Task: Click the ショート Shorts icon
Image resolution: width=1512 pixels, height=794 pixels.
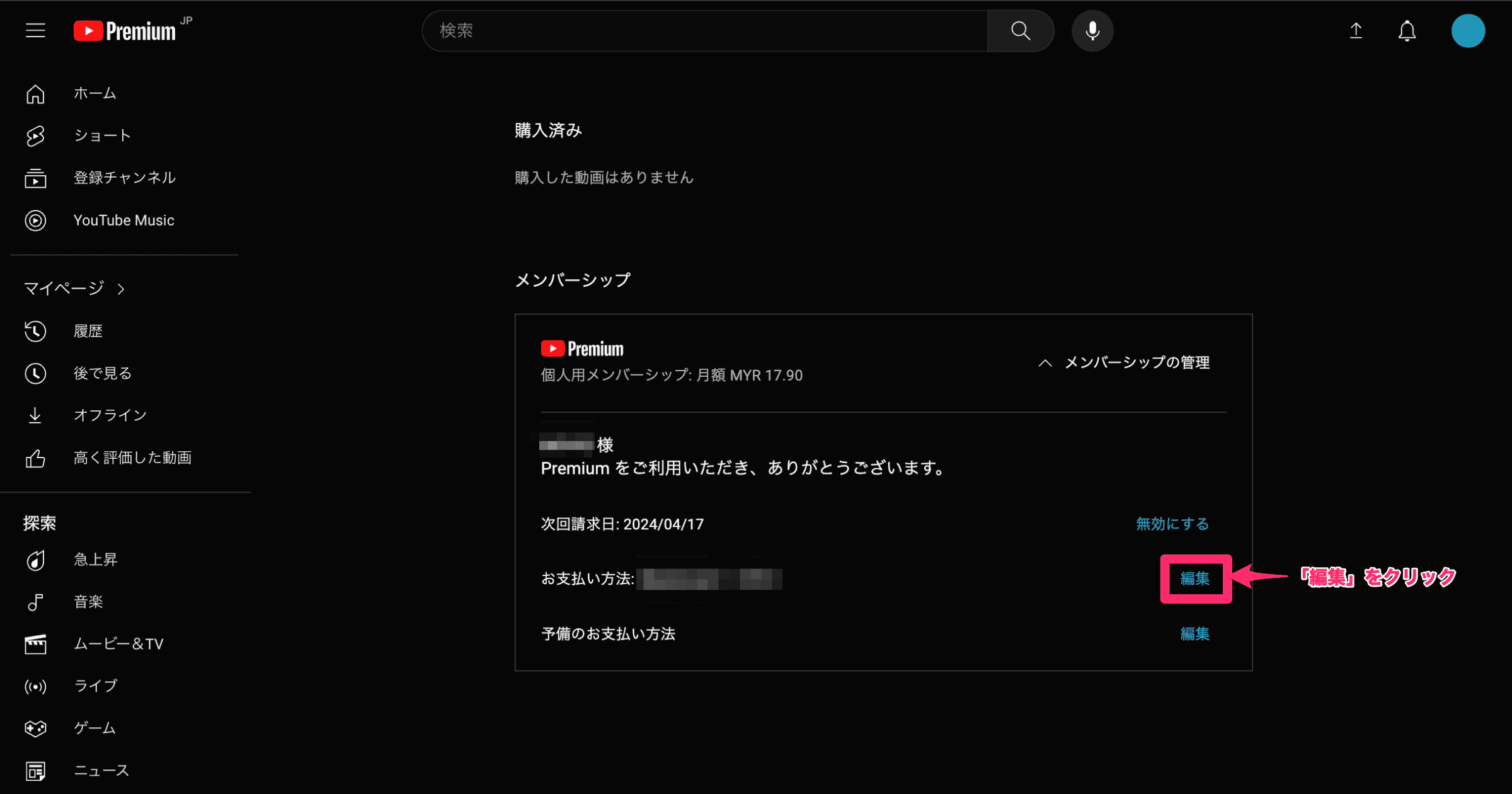Action: coord(35,135)
